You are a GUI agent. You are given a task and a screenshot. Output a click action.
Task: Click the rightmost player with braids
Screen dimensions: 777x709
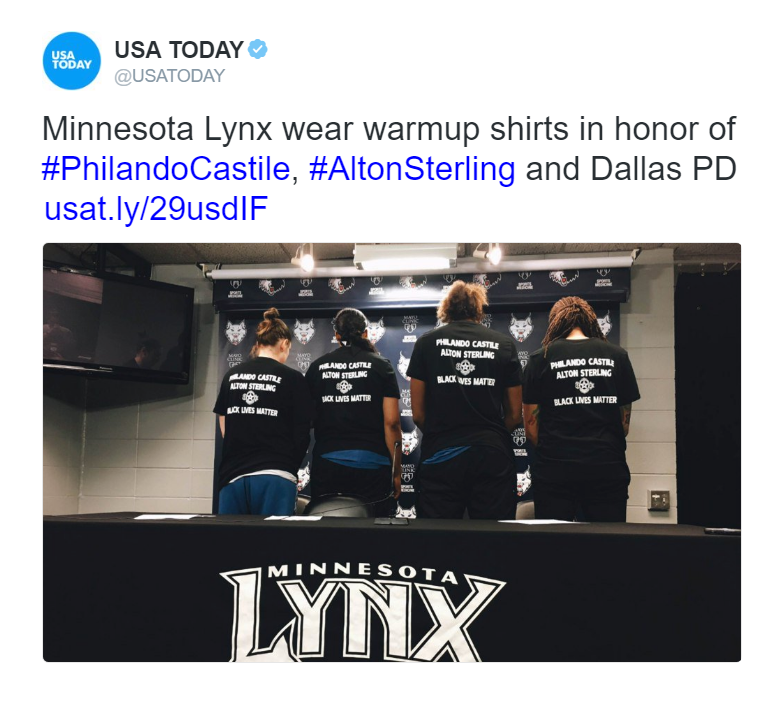(581, 409)
